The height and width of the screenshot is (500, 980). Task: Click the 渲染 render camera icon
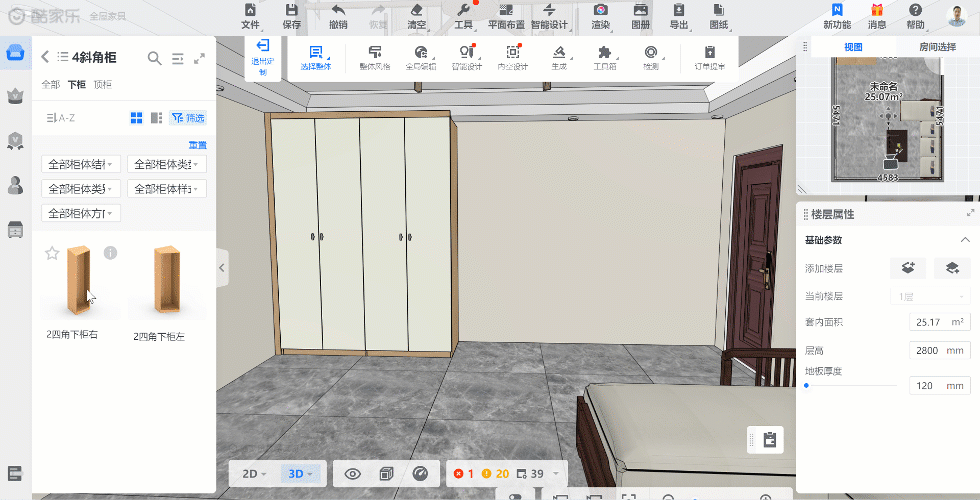tap(600, 10)
